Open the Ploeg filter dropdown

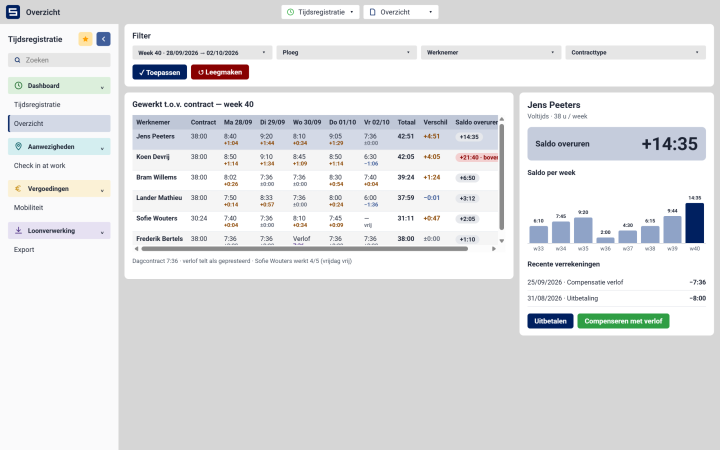tap(347, 52)
